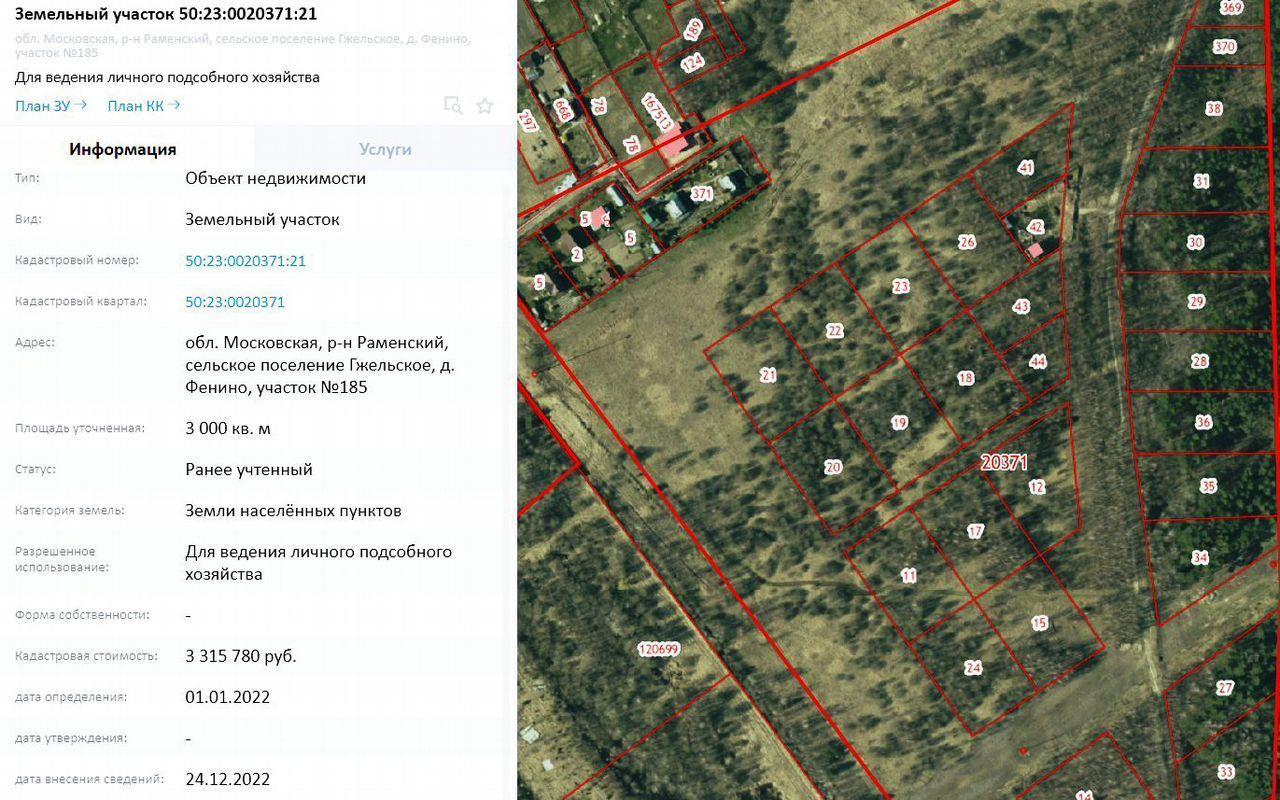Screen dimensions: 1280x800
Task: Click parcel 20 on the map
Action: coord(833,467)
